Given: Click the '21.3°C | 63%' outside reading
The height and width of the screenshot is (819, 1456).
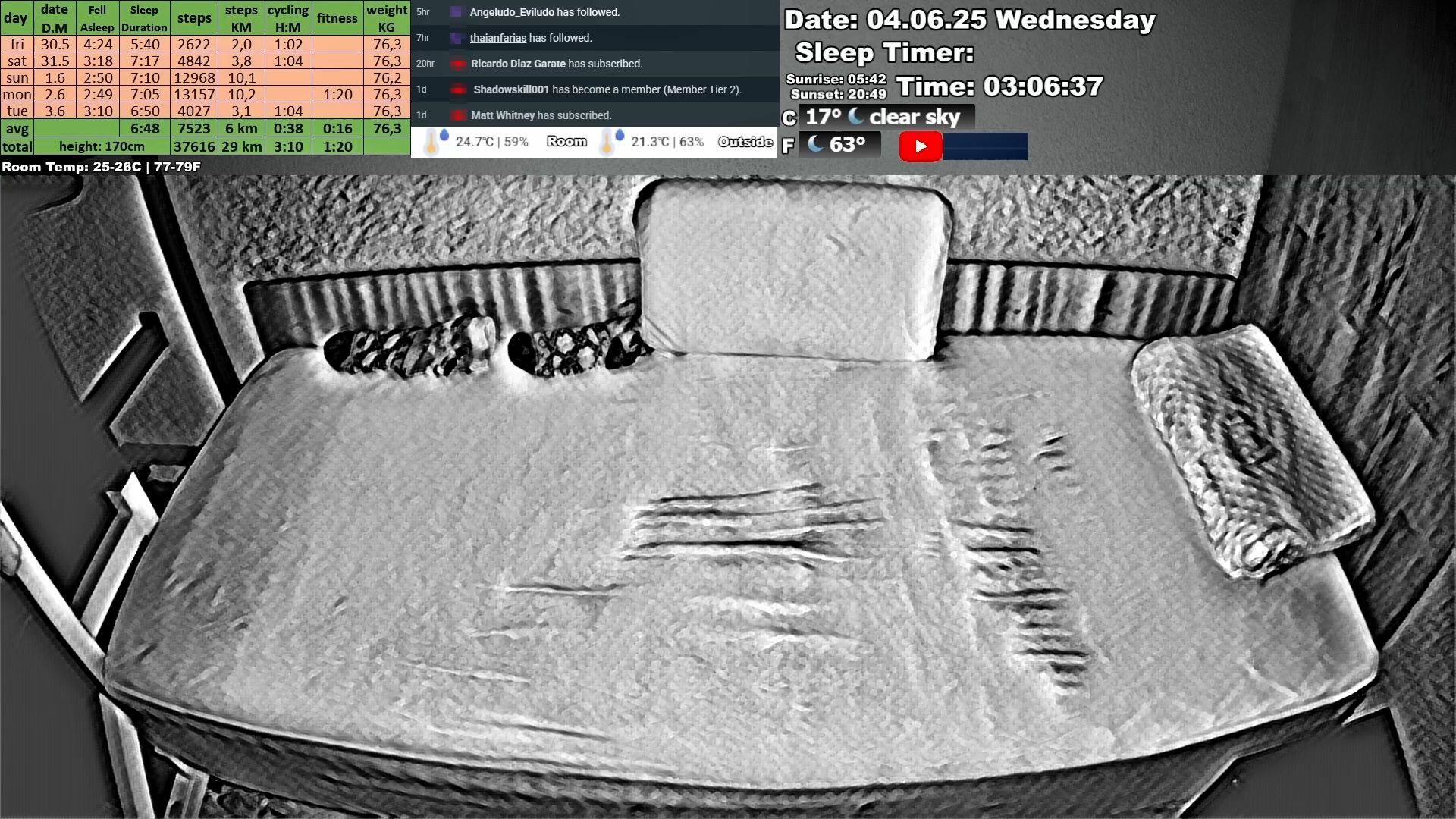Looking at the screenshot, I should click(x=667, y=142).
